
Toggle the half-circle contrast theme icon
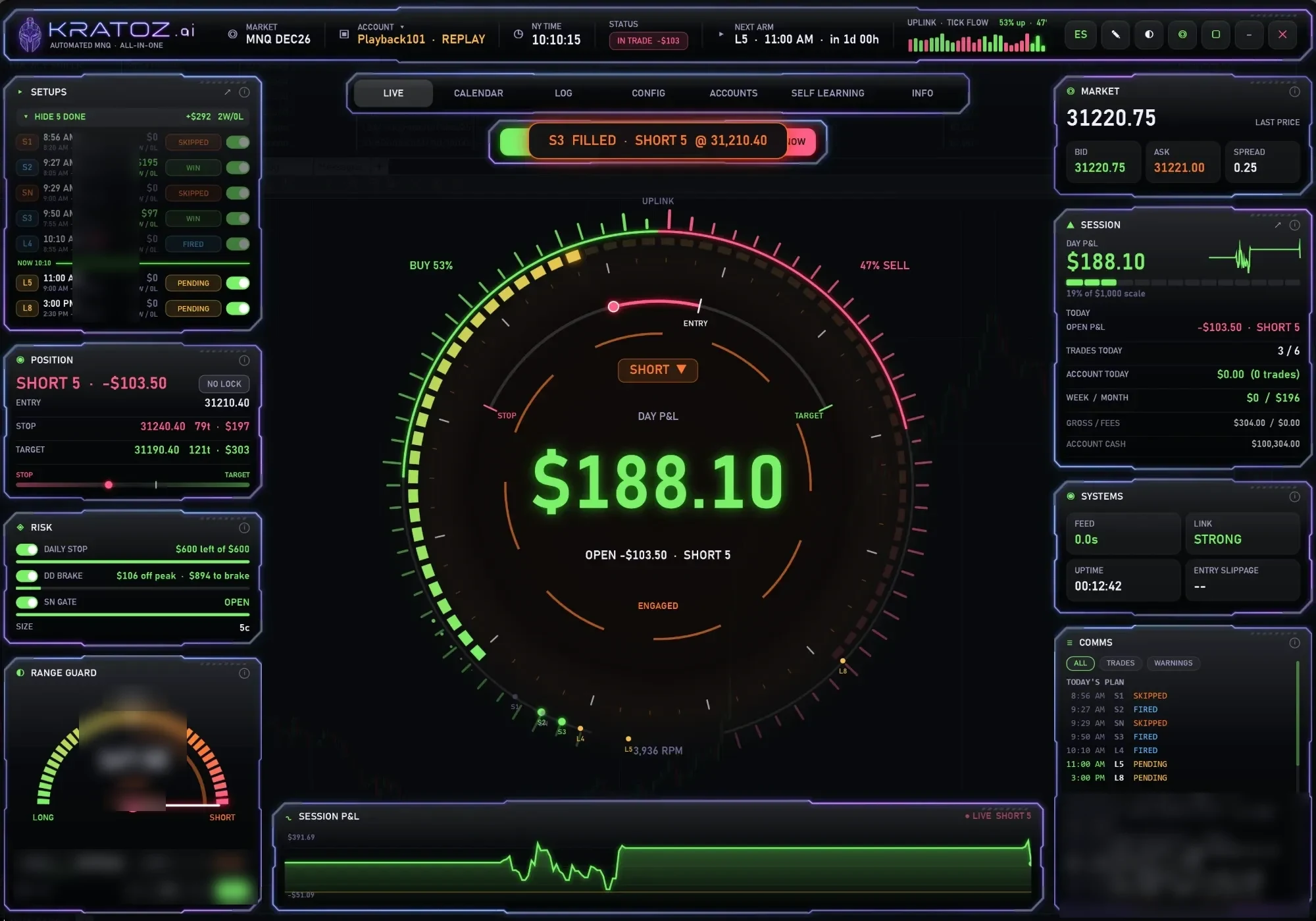1149,34
